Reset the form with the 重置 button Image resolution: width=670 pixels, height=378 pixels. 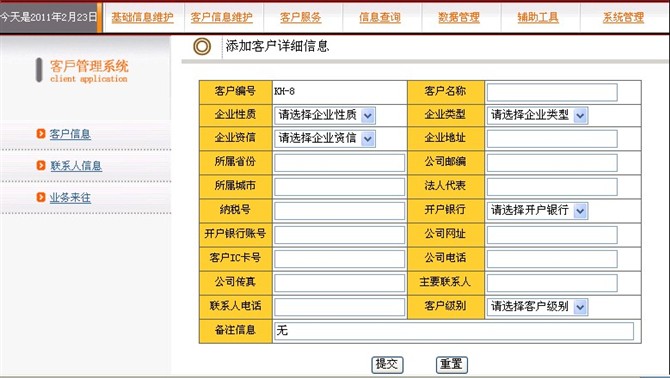[452, 365]
